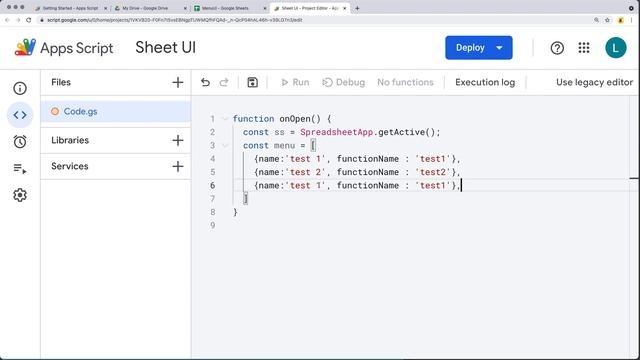Add a library with Libraries plus
This screenshot has width=640, height=360.
coord(178,140)
